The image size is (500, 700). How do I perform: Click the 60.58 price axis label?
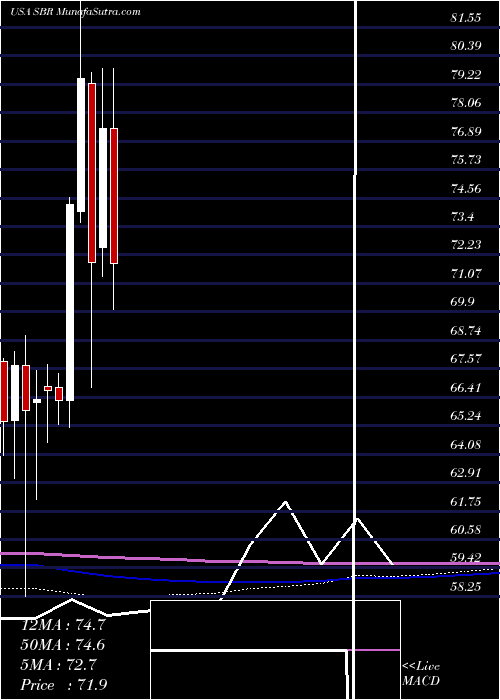466,530
